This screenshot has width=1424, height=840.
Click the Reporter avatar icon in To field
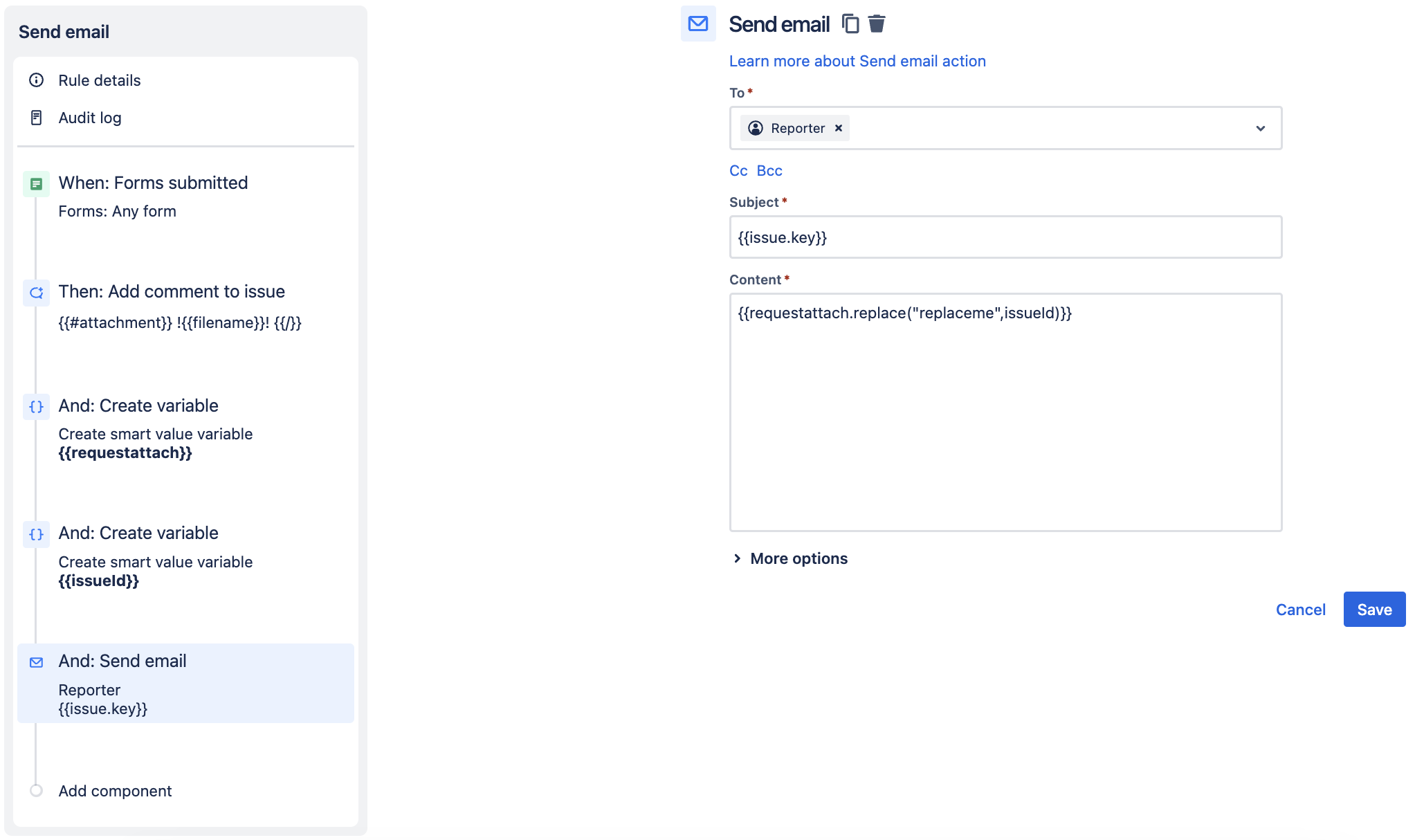click(x=756, y=128)
